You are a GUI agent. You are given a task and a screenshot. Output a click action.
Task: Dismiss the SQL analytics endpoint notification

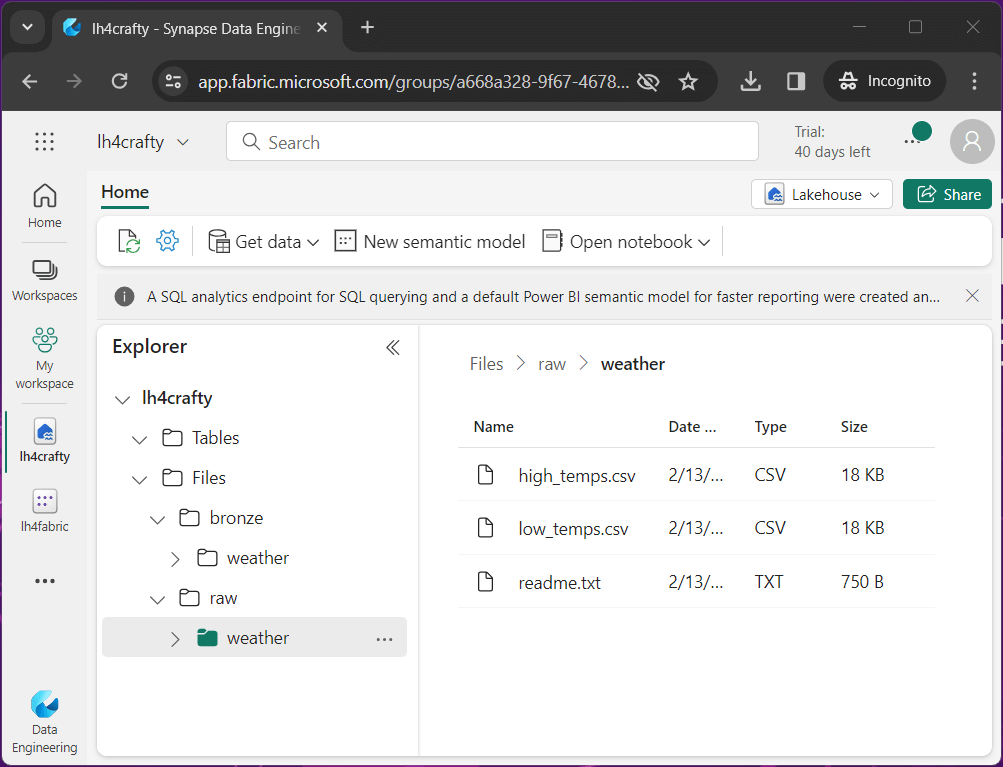coord(972,296)
